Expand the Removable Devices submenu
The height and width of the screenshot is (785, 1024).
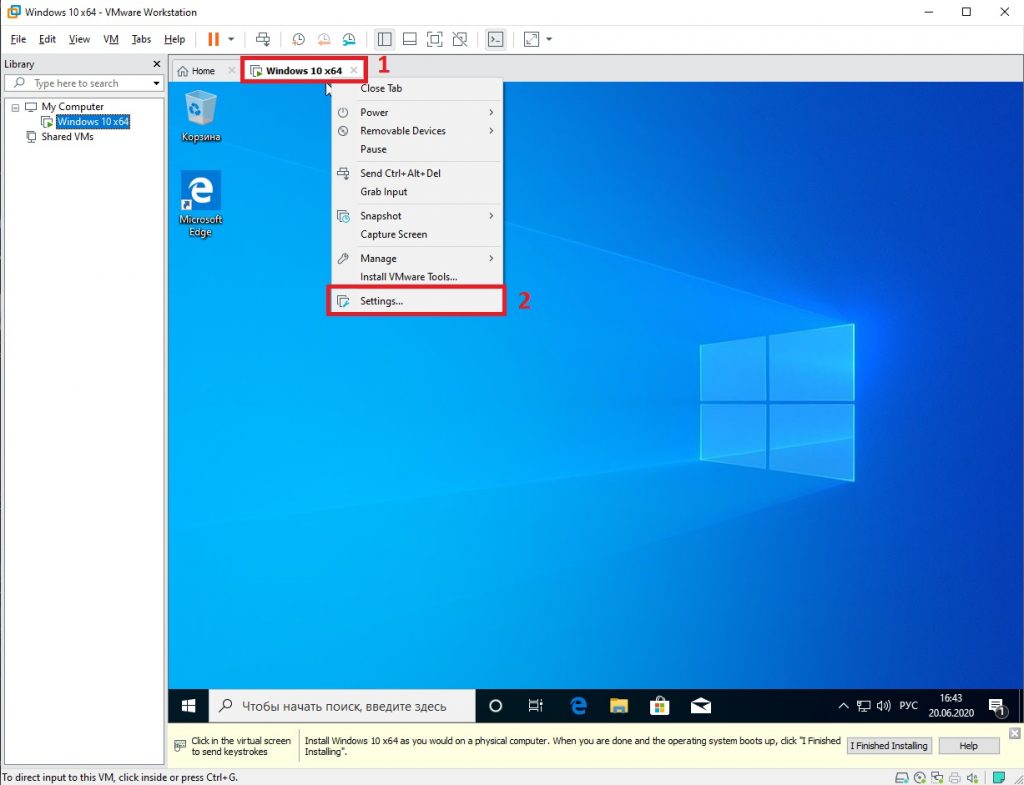coord(417,131)
